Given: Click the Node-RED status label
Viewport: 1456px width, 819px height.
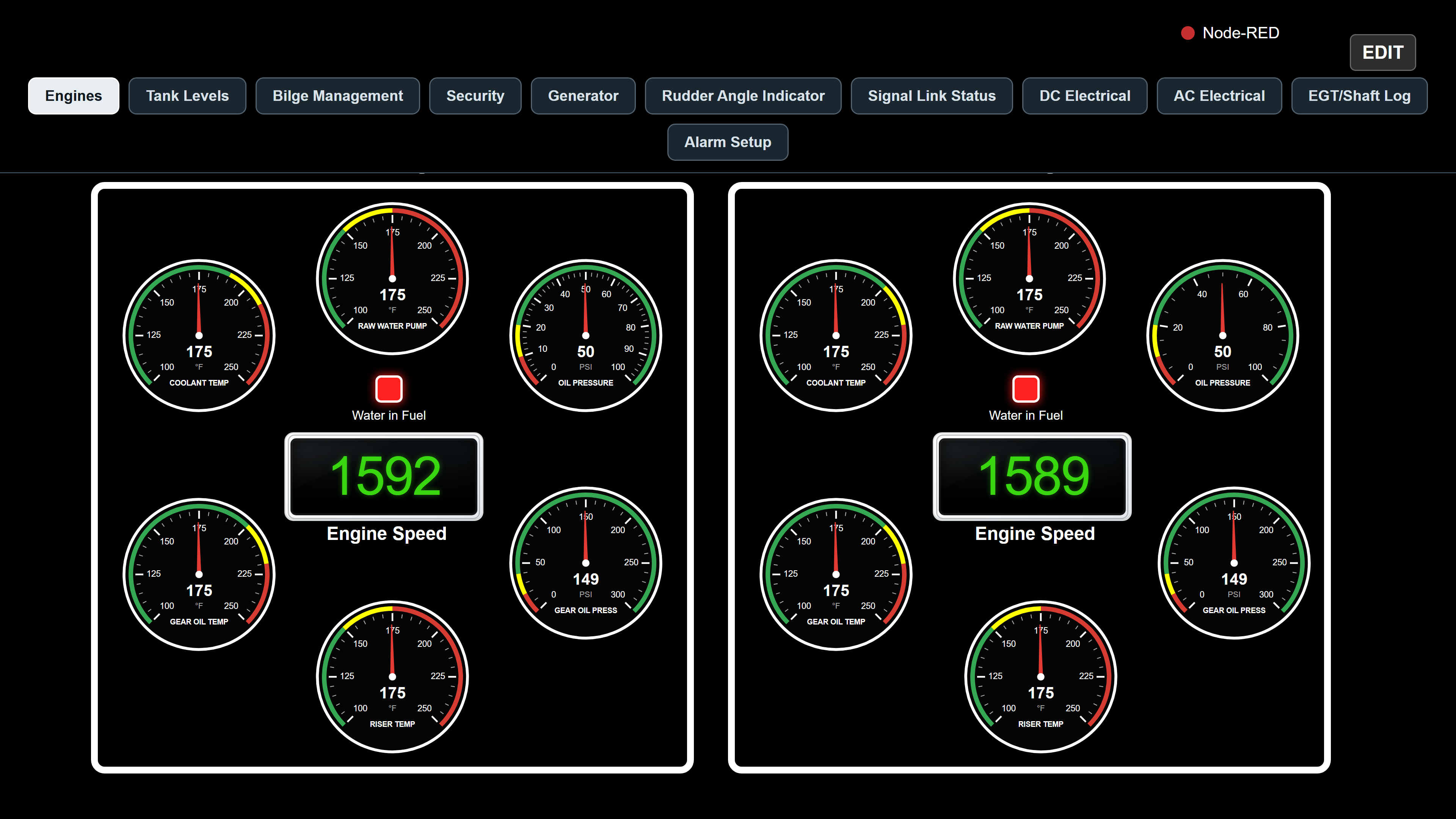Looking at the screenshot, I should [1241, 33].
